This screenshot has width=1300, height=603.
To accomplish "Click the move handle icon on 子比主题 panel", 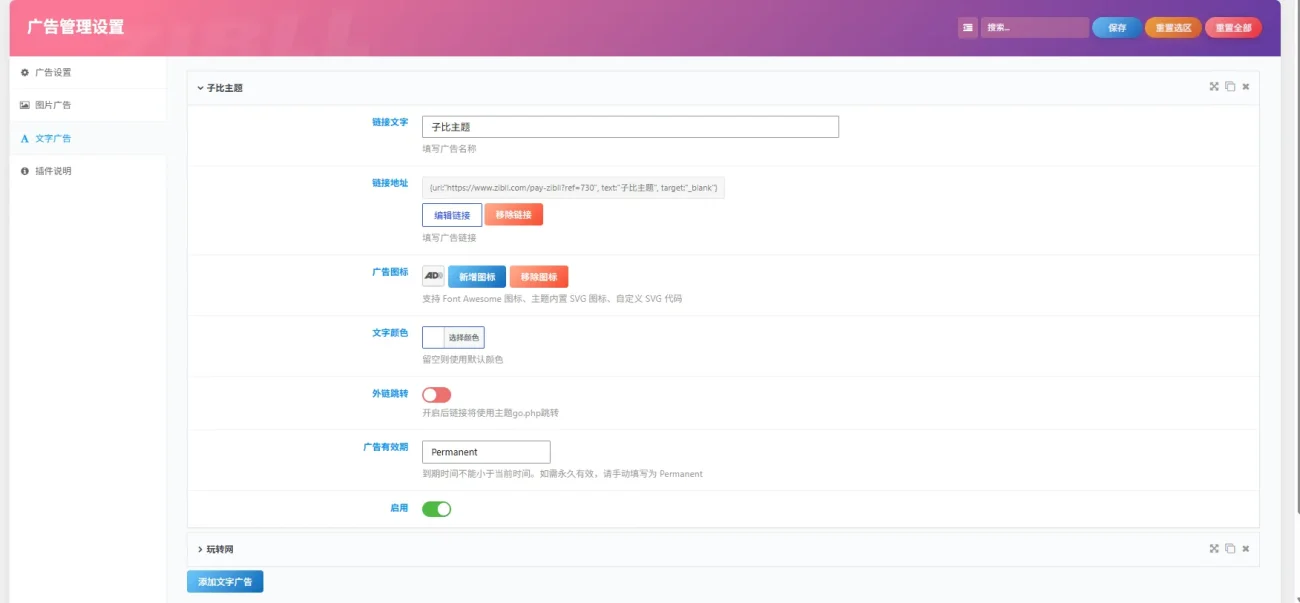I will pos(1214,87).
